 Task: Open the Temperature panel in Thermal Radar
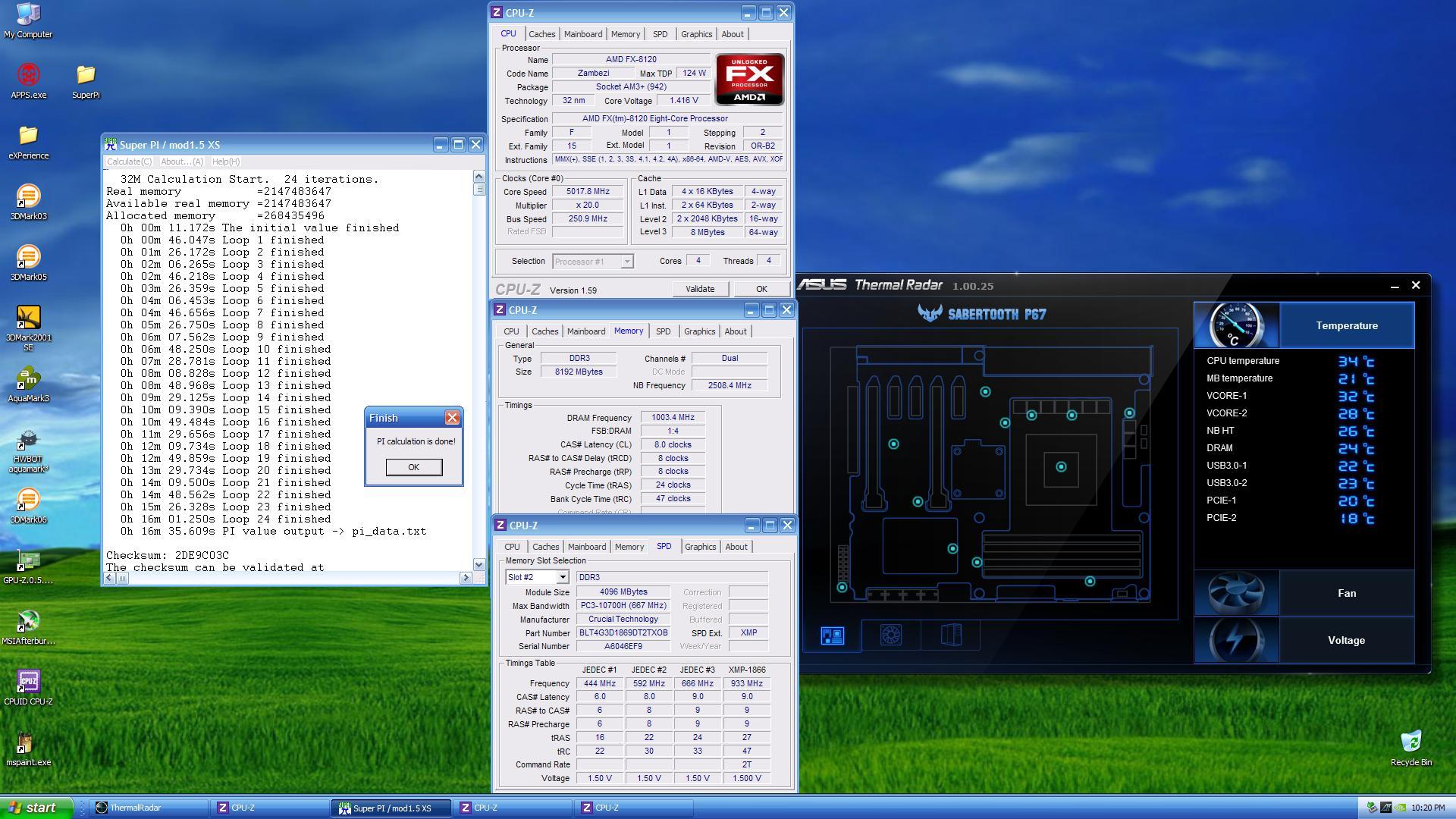click(x=1346, y=325)
